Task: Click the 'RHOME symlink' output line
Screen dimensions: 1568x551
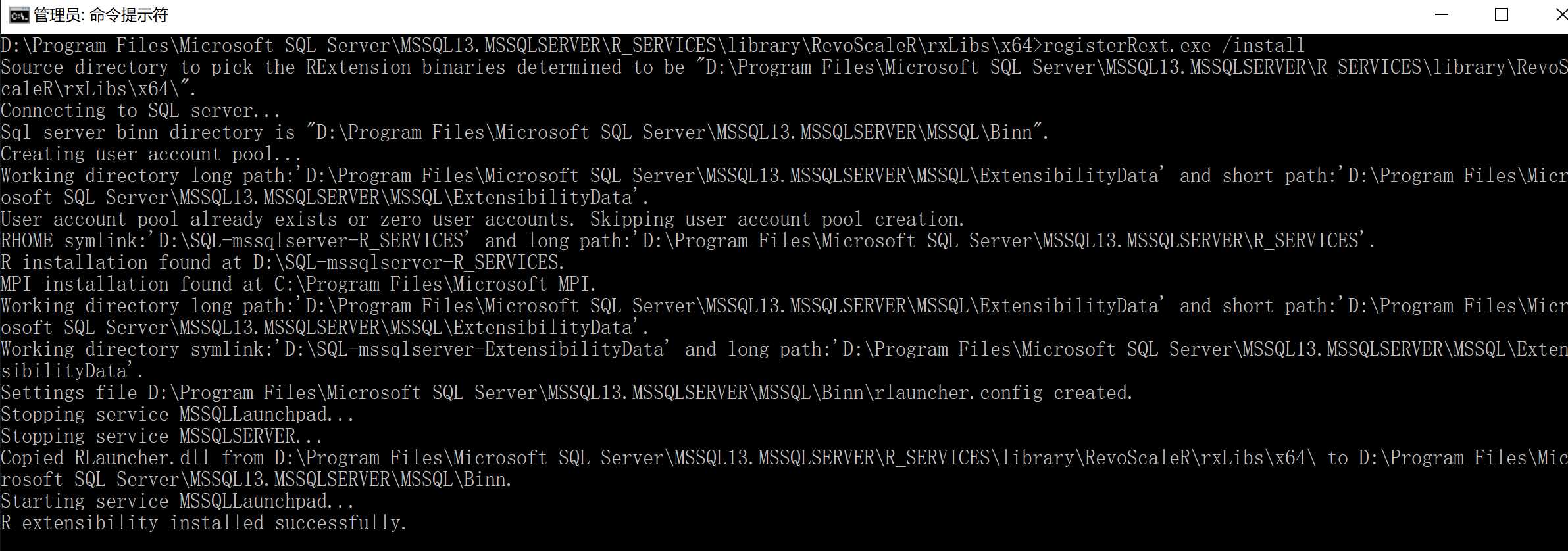Action: [688, 241]
